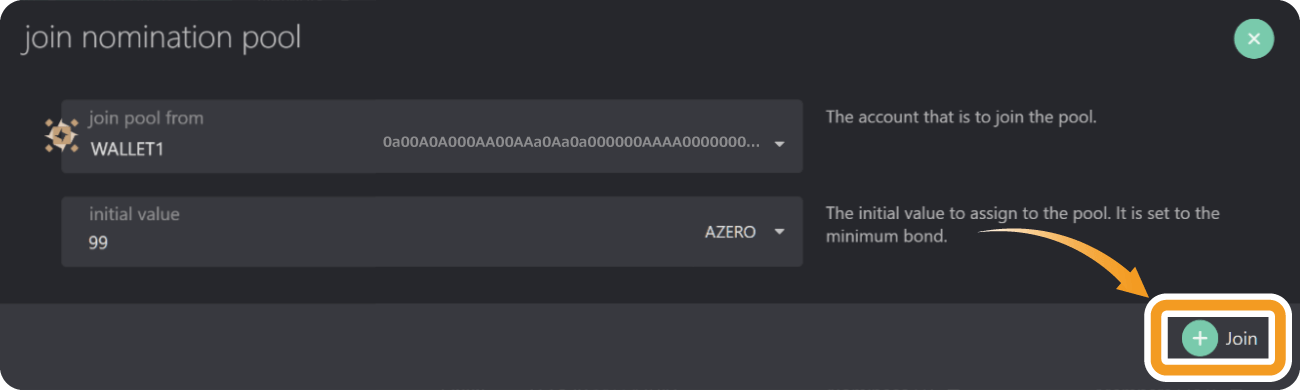Viewport: 1300px width, 390px height.
Task: Click the "minimum bond" text
Action: (x=886, y=237)
